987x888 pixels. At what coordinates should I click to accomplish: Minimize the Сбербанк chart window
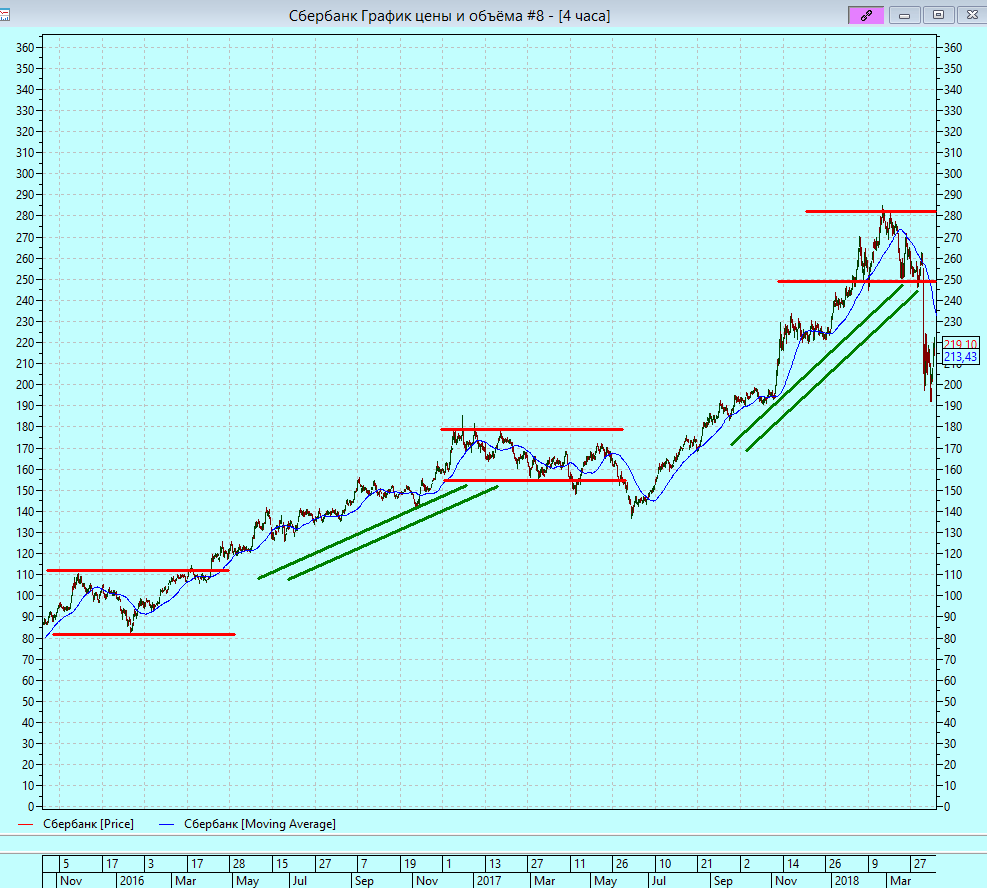click(905, 15)
